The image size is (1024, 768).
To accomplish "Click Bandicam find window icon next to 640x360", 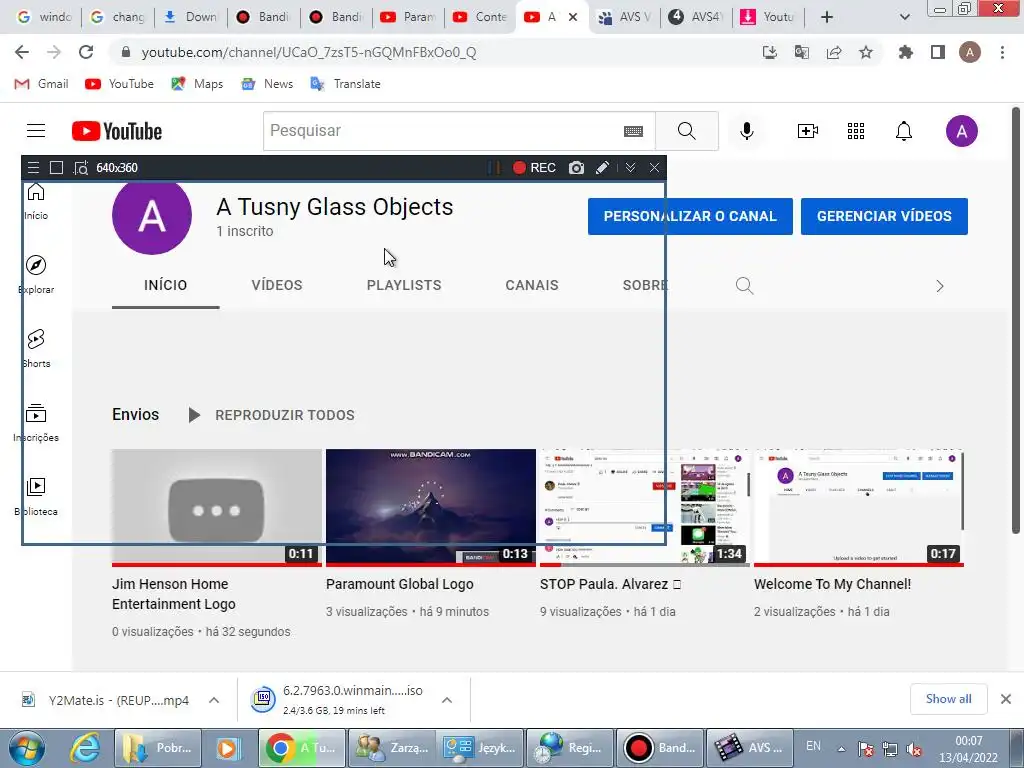I will [80, 168].
